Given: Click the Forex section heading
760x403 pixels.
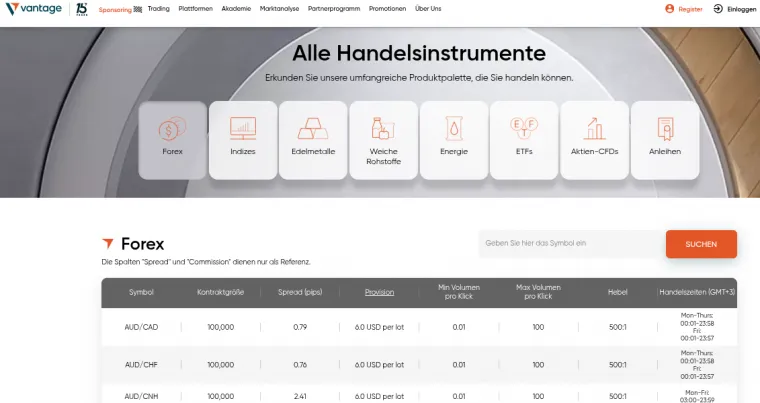Looking at the screenshot, I should 142,244.
